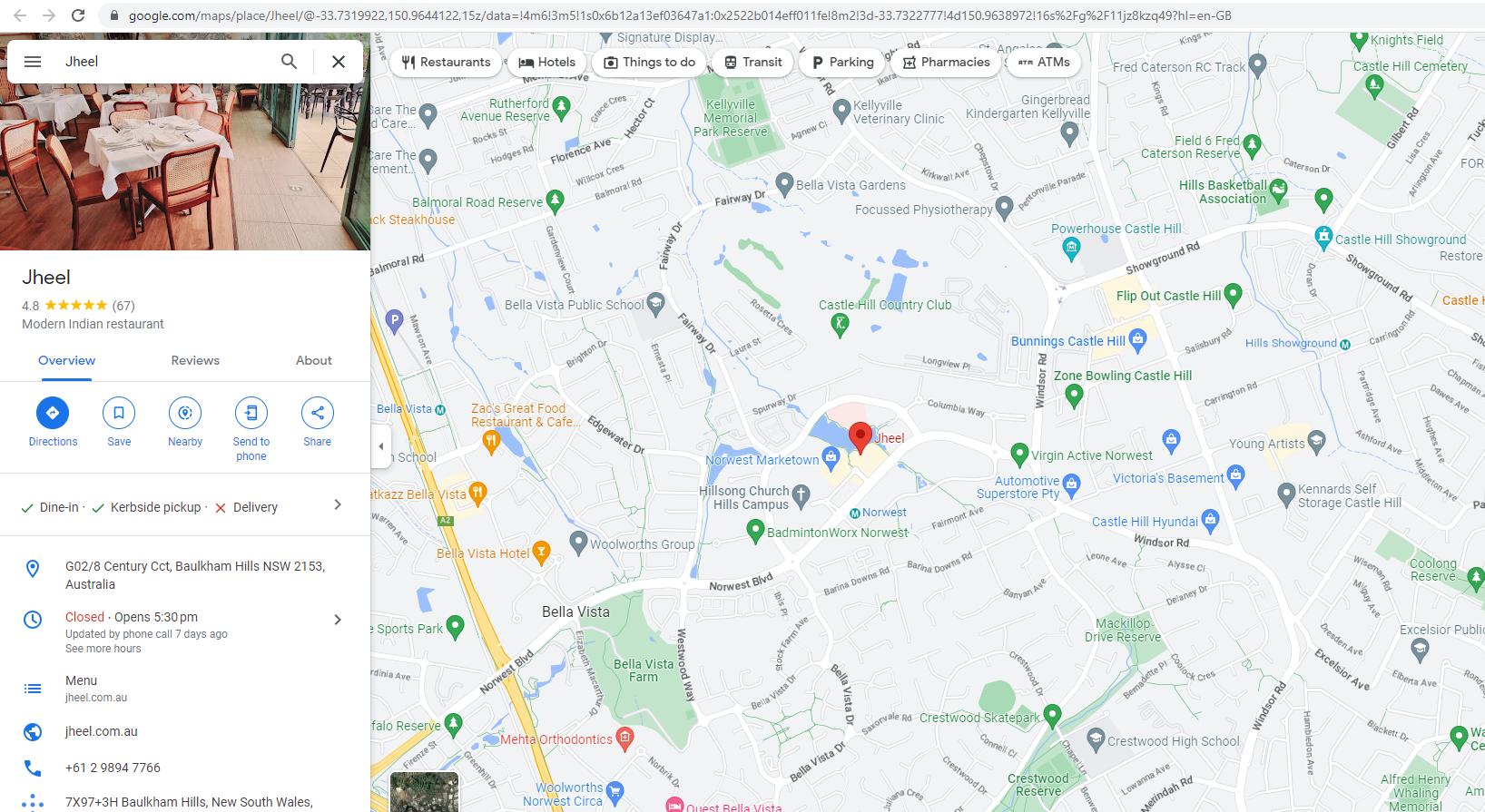Image resolution: width=1485 pixels, height=812 pixels.
Task: Enable the Parking filter chip
Action: coord(842,62)
